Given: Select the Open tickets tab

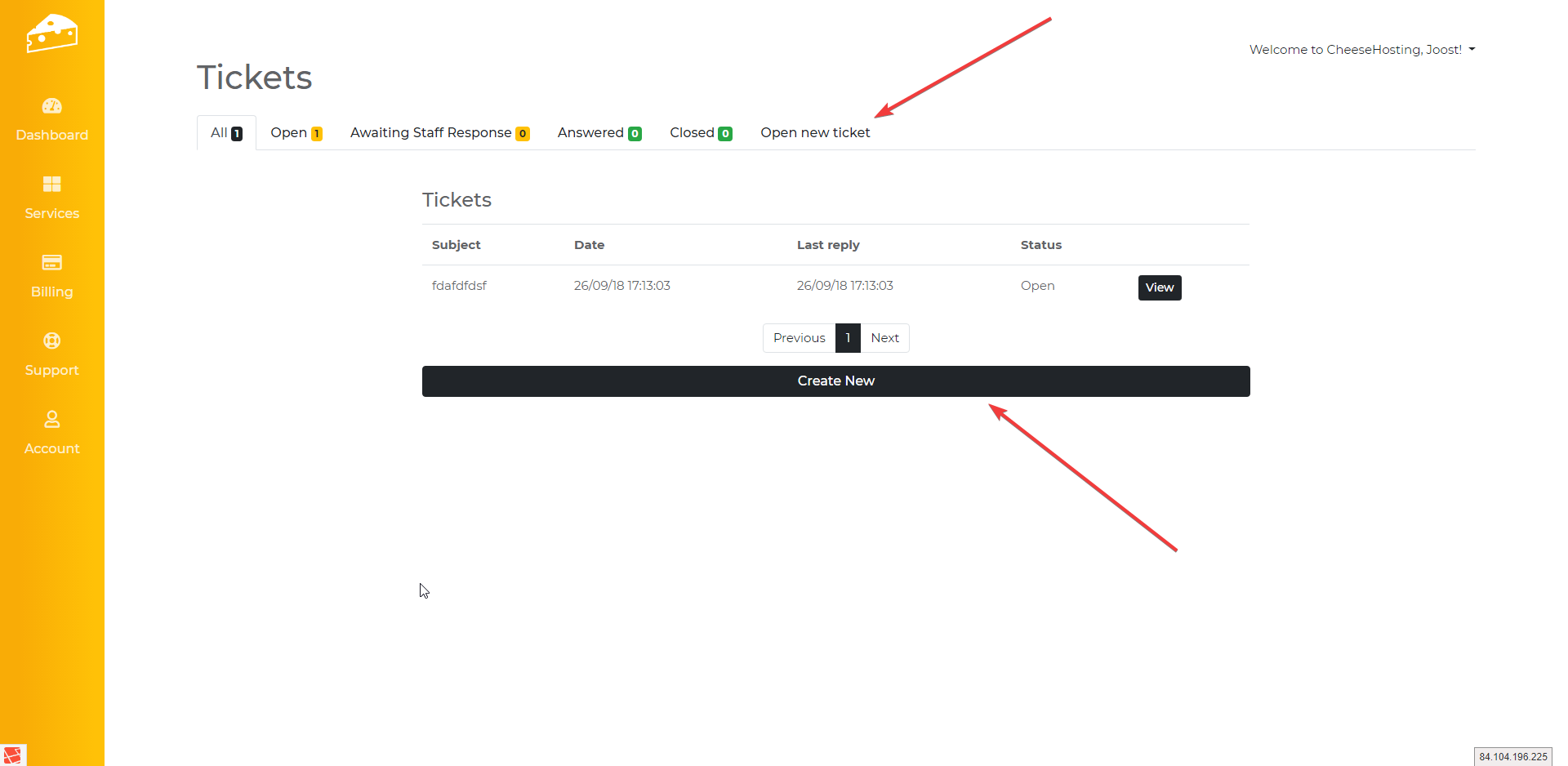Looking at the screenshot, I should (296, 133).
